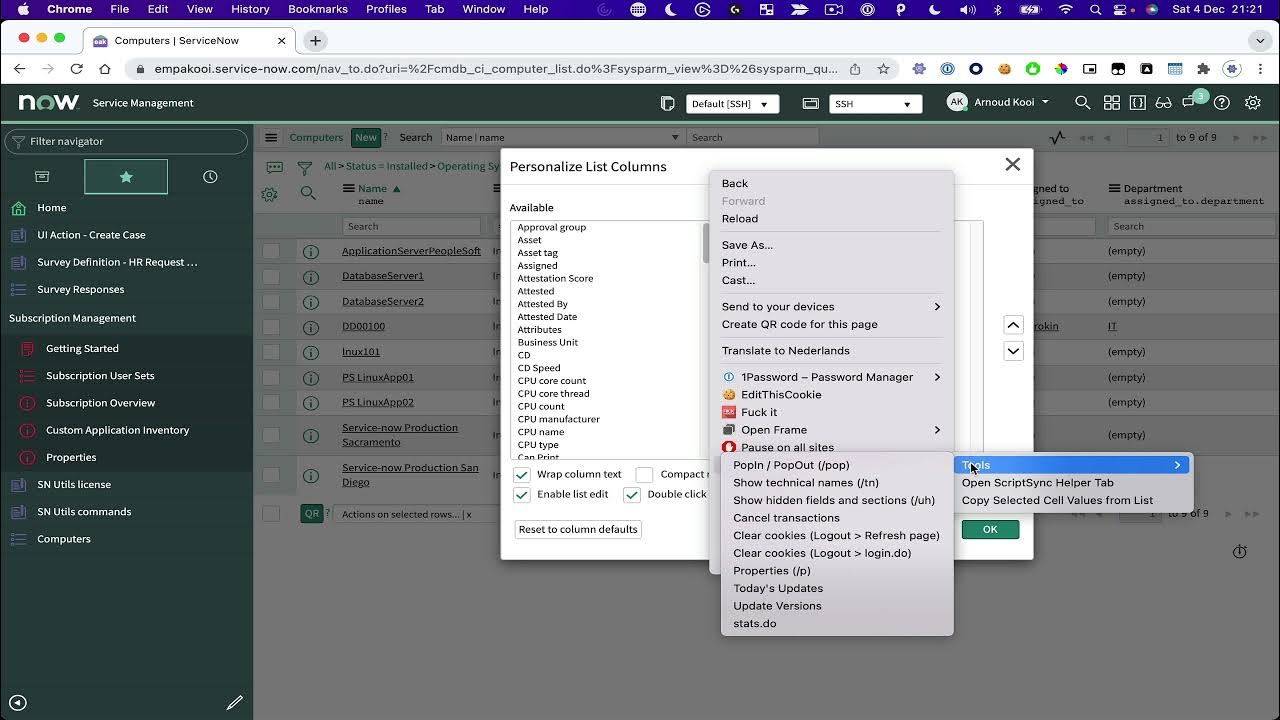Show the navigator History clock tab
This screenshot has height=720, width=1280.
210,177
